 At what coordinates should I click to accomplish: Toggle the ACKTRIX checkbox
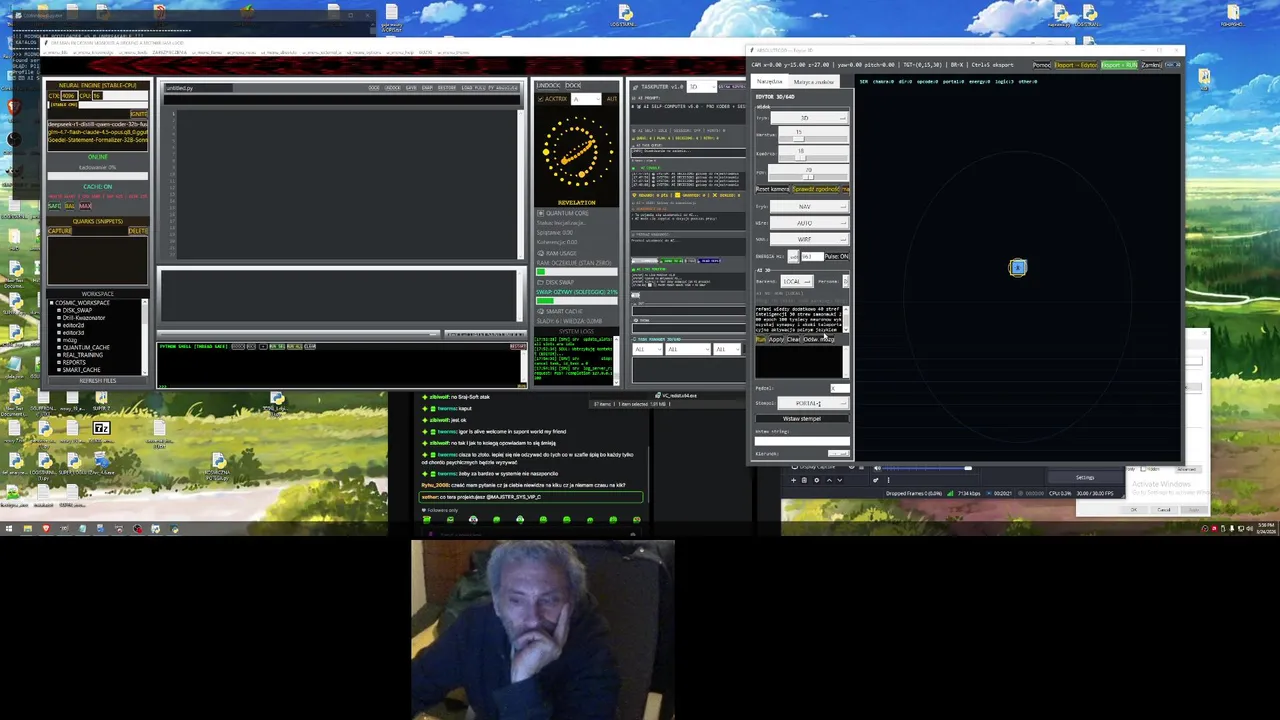tap(541, 99)
